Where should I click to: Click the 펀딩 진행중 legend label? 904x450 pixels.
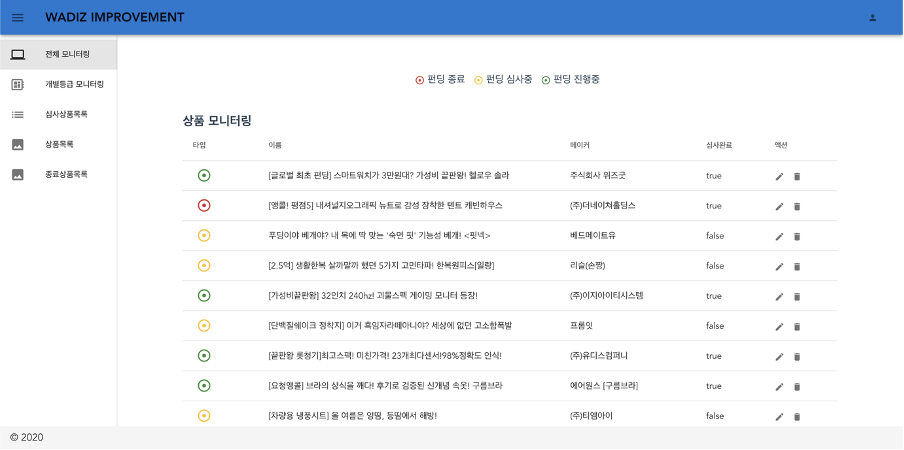577,80
